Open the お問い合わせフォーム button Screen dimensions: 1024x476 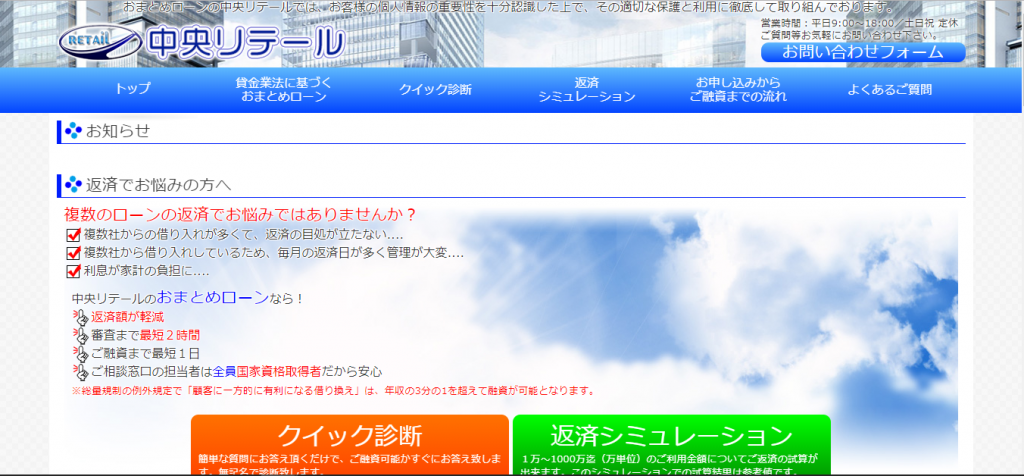coord(863,52)
